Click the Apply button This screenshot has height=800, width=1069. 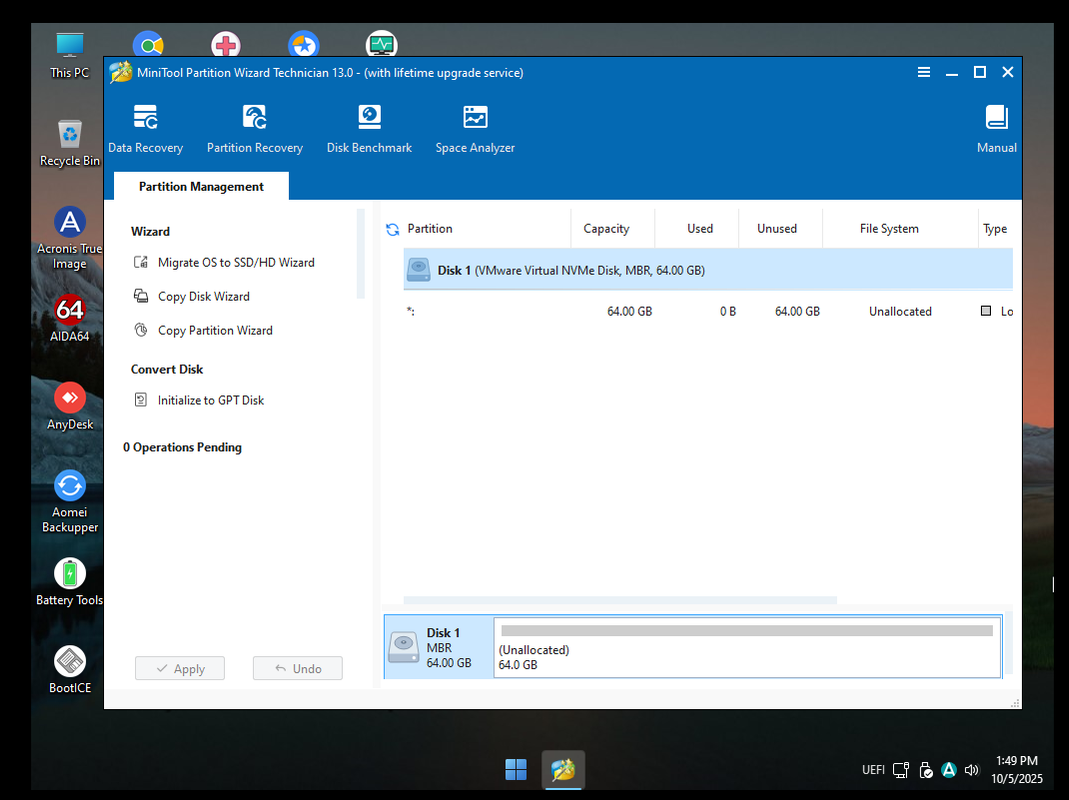(x=180, y=668)
